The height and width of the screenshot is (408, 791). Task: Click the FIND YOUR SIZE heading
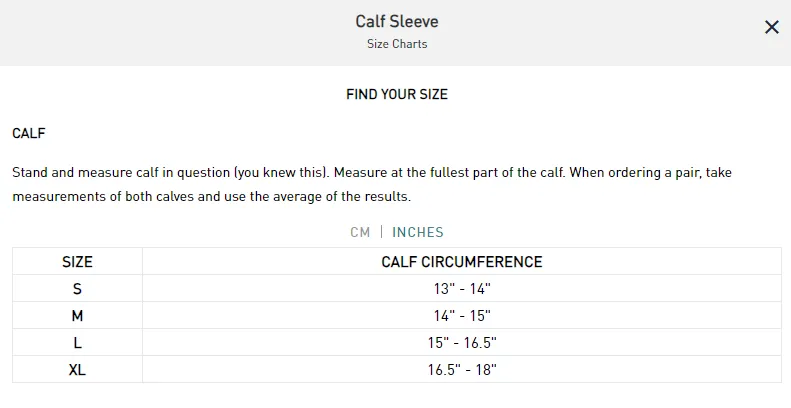click(x=397, y=94)
